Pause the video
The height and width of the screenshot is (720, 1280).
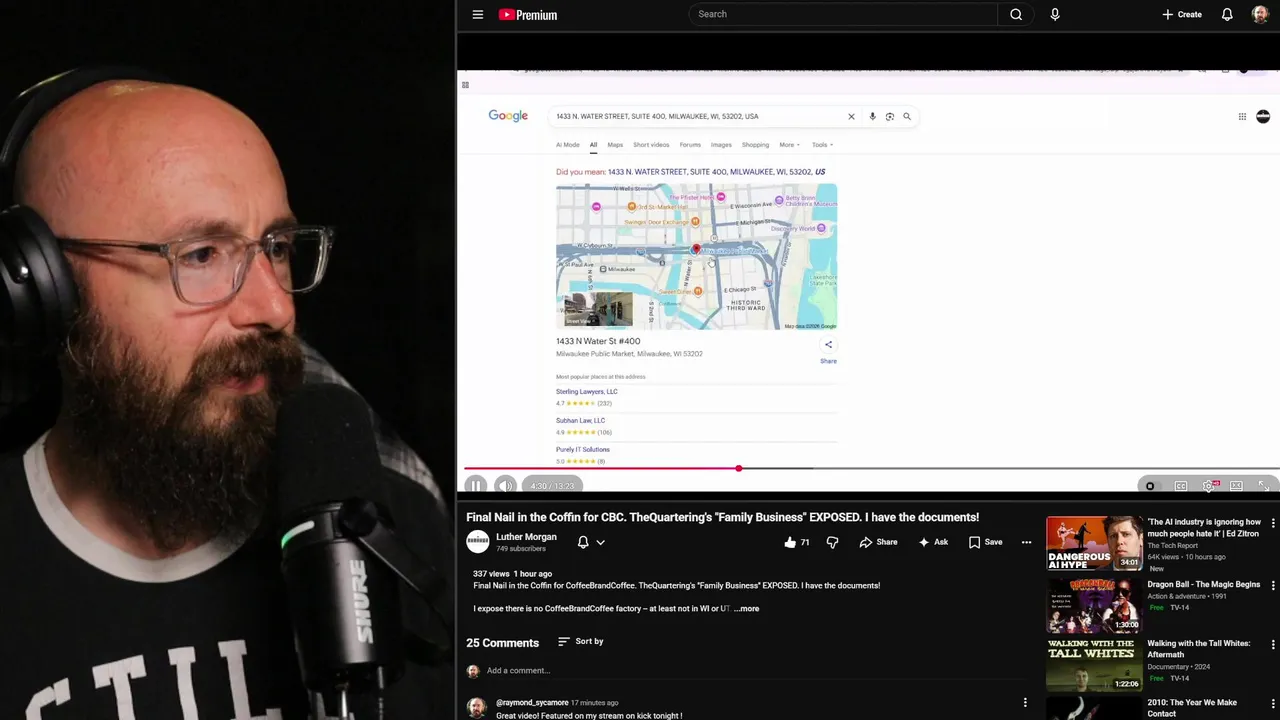click(x=476, y=486)
